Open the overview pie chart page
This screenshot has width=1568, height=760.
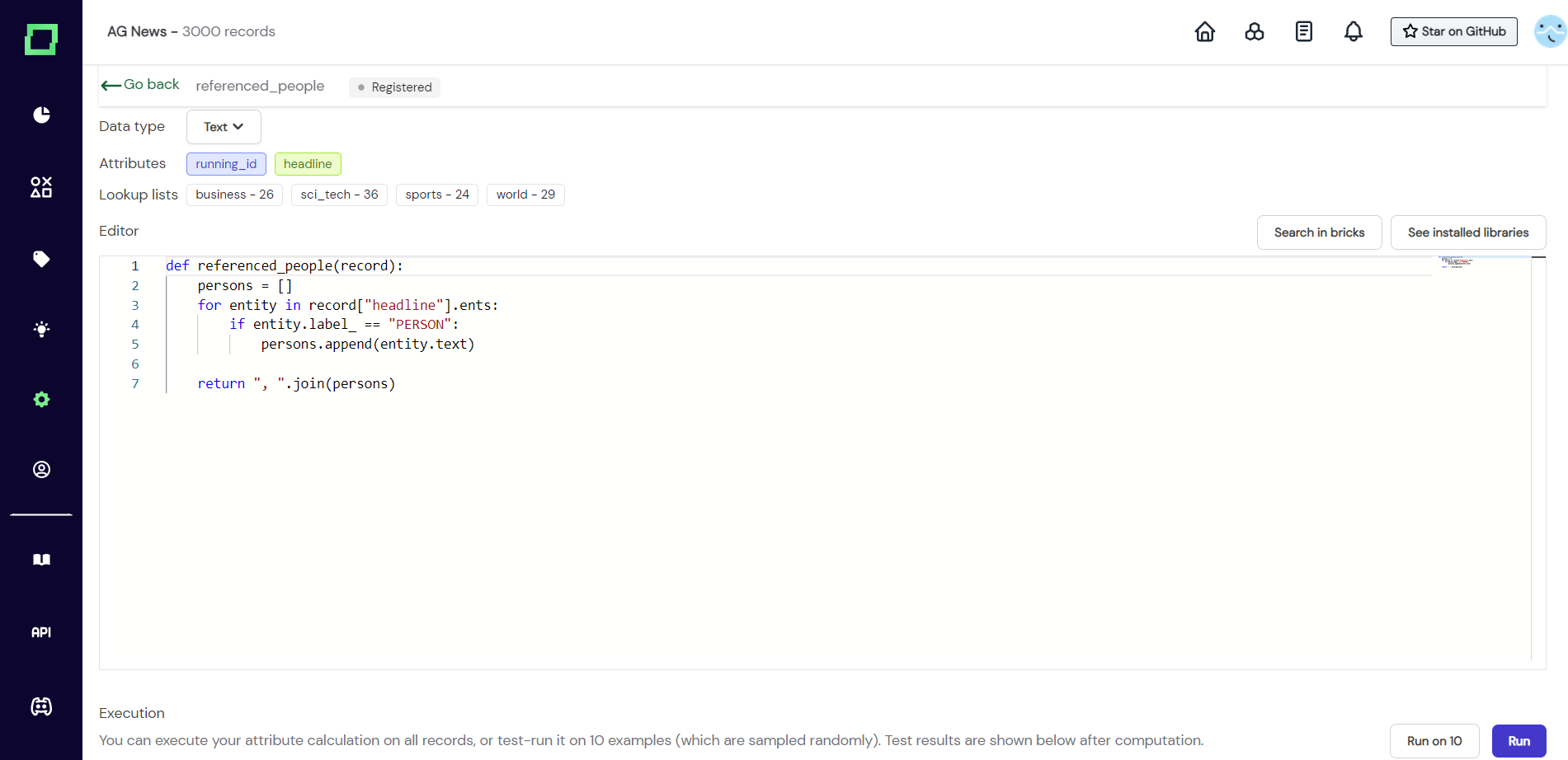click(x=41, y=115)
